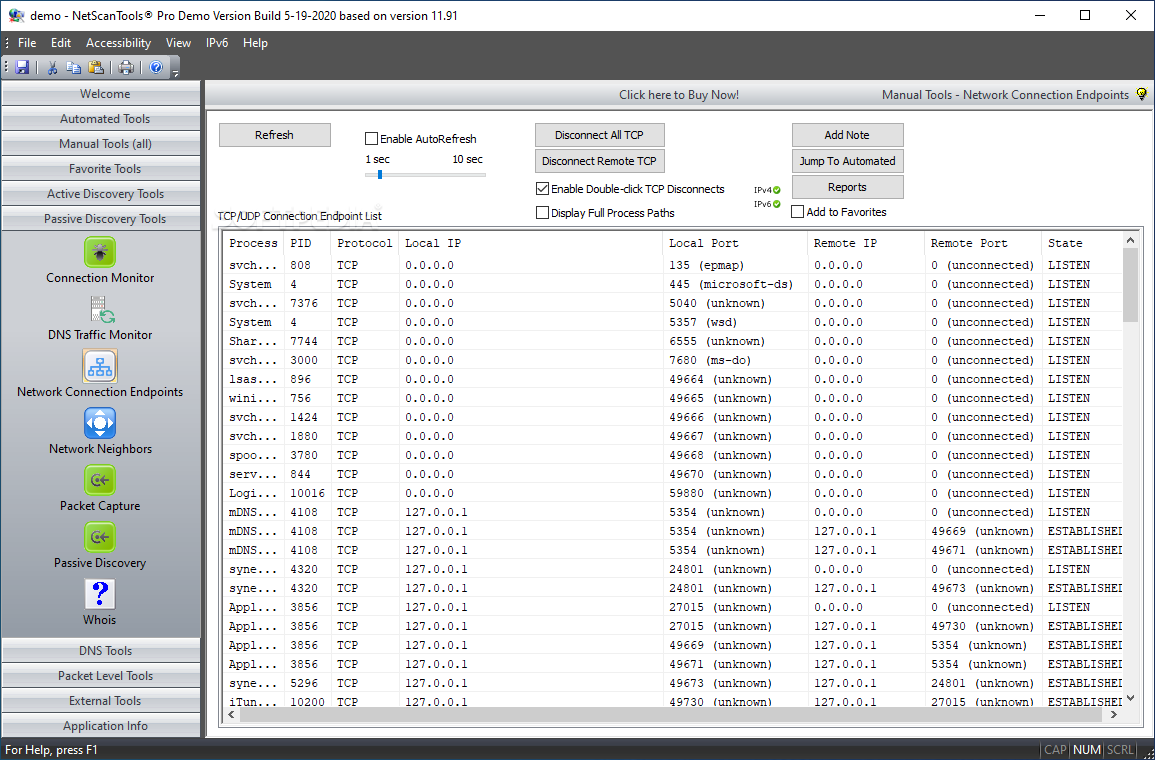Viewport: 1155px width, 760px height.
Task: Open the Help menu
Action: coord(255,43)
